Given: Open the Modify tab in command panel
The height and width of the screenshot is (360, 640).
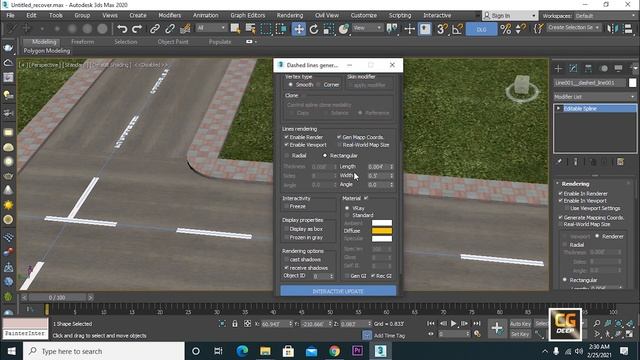Looking at the screenshot, I should point(573,69).
